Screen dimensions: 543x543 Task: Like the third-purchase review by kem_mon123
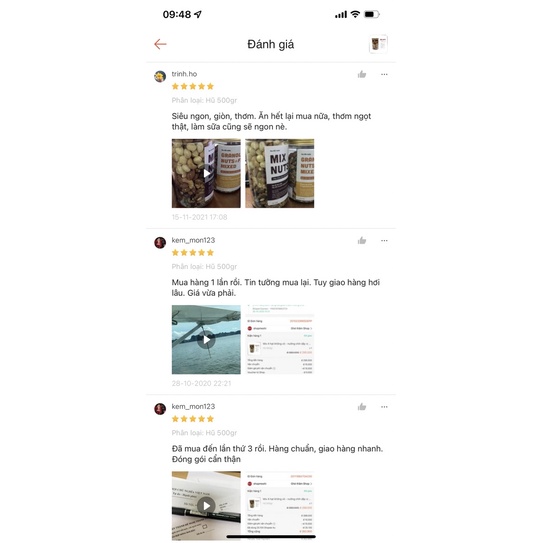coord(362,407)
